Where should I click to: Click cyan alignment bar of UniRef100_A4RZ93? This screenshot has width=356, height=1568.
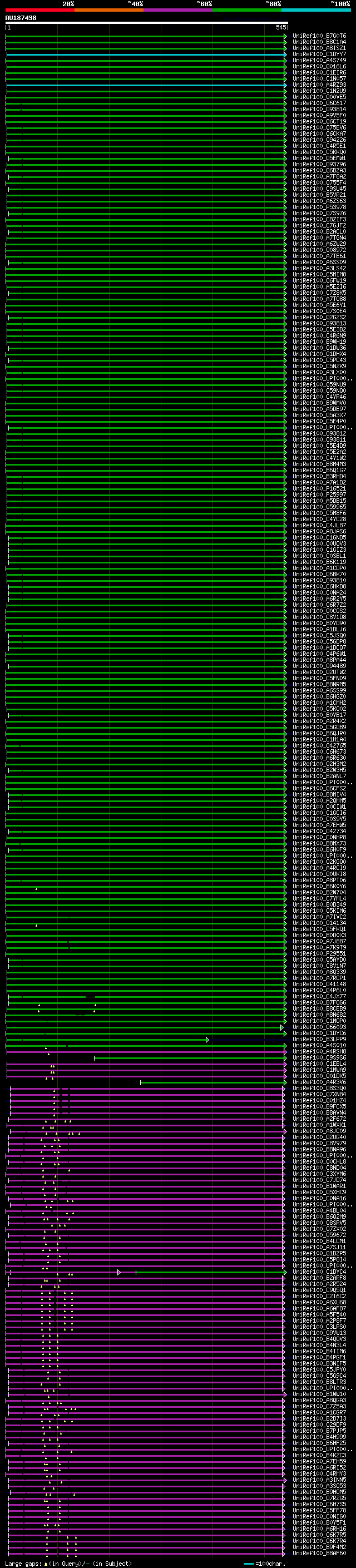(146, 85)
